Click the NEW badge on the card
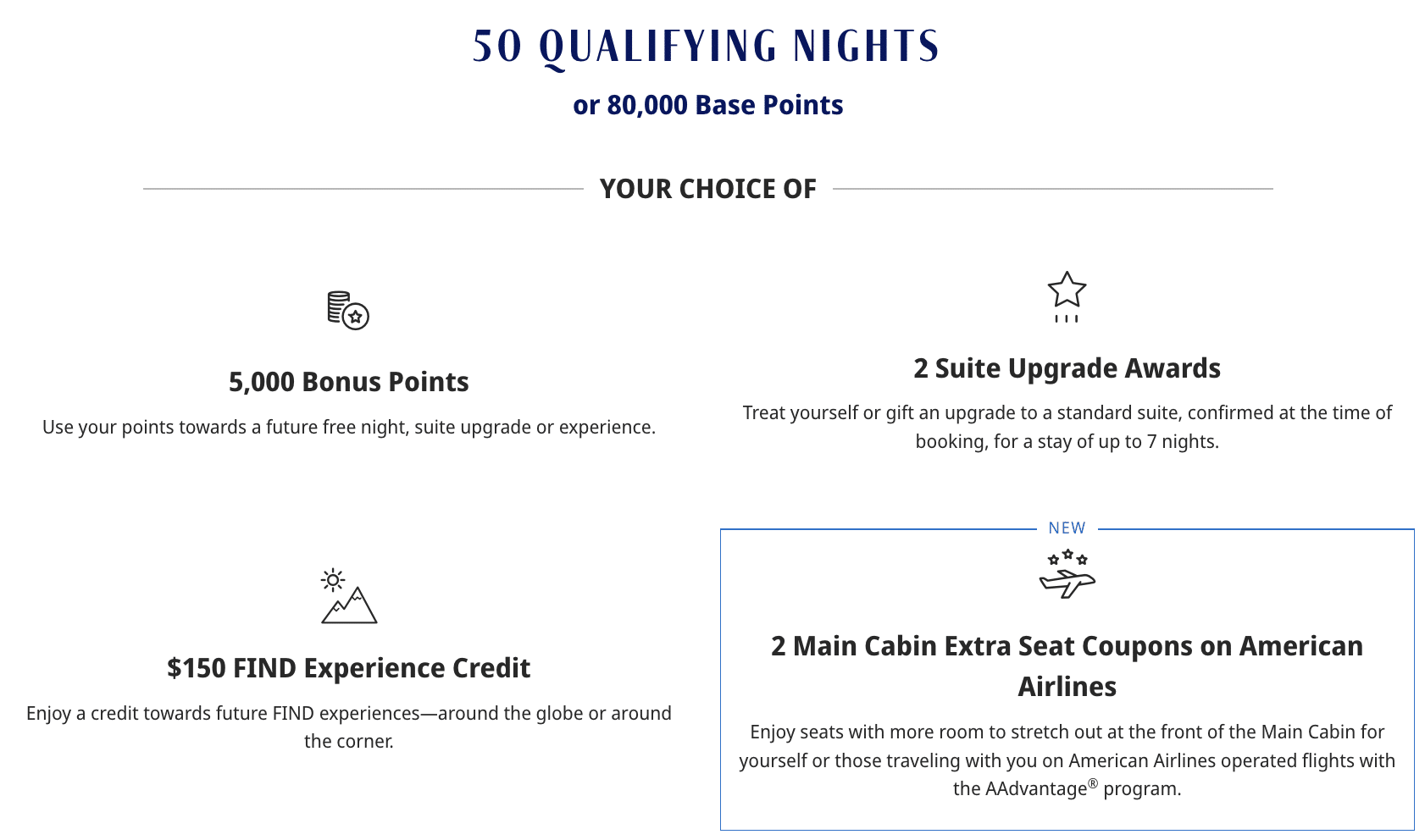1425x840 pixels. click(1067, 528)
